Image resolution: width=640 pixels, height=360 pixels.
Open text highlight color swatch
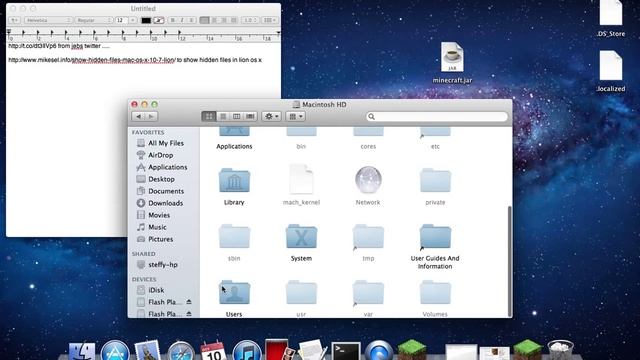click(159, 20)
